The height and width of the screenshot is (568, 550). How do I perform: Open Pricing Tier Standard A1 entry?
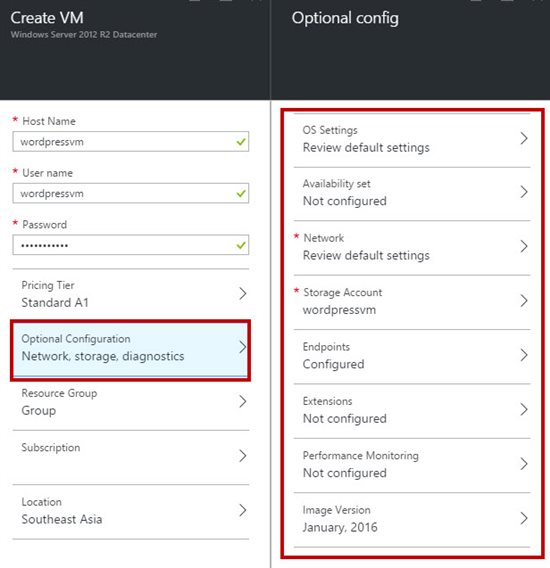click(131, 296)
